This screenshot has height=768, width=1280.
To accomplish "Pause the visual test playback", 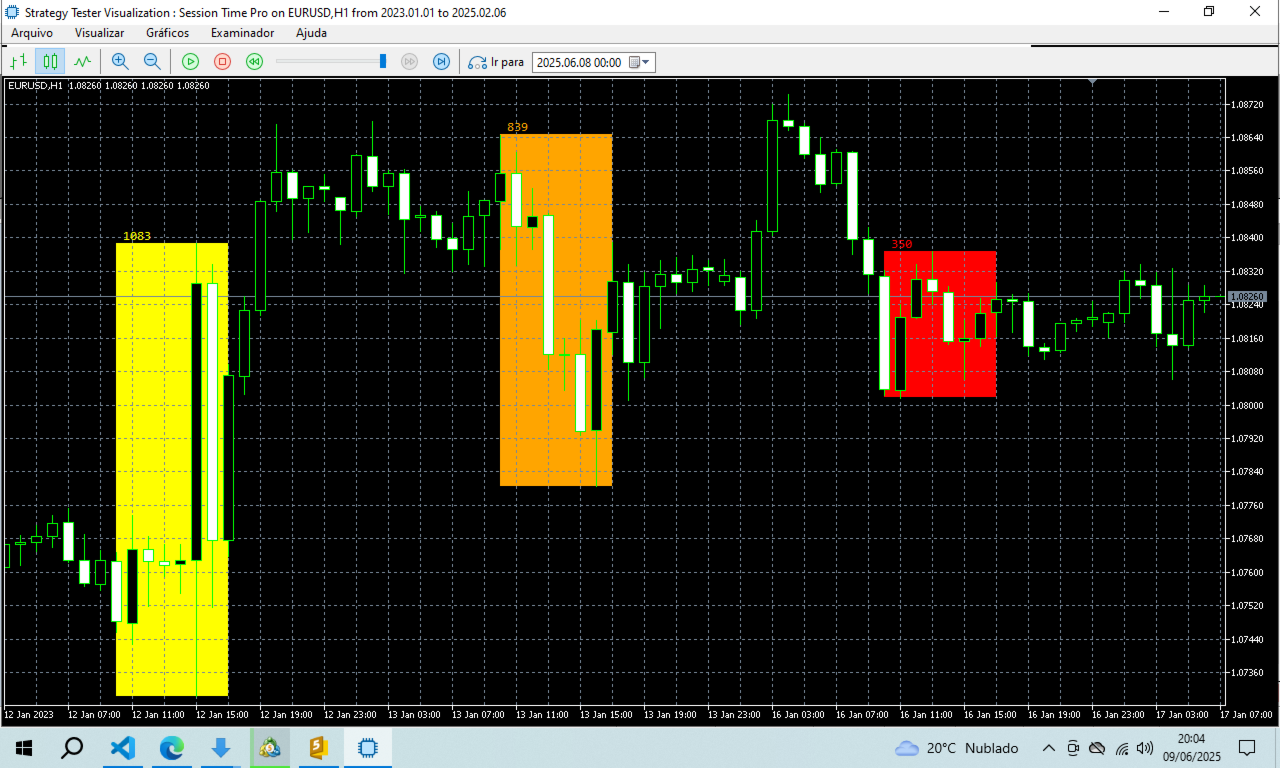I will [x=220, y=61].
